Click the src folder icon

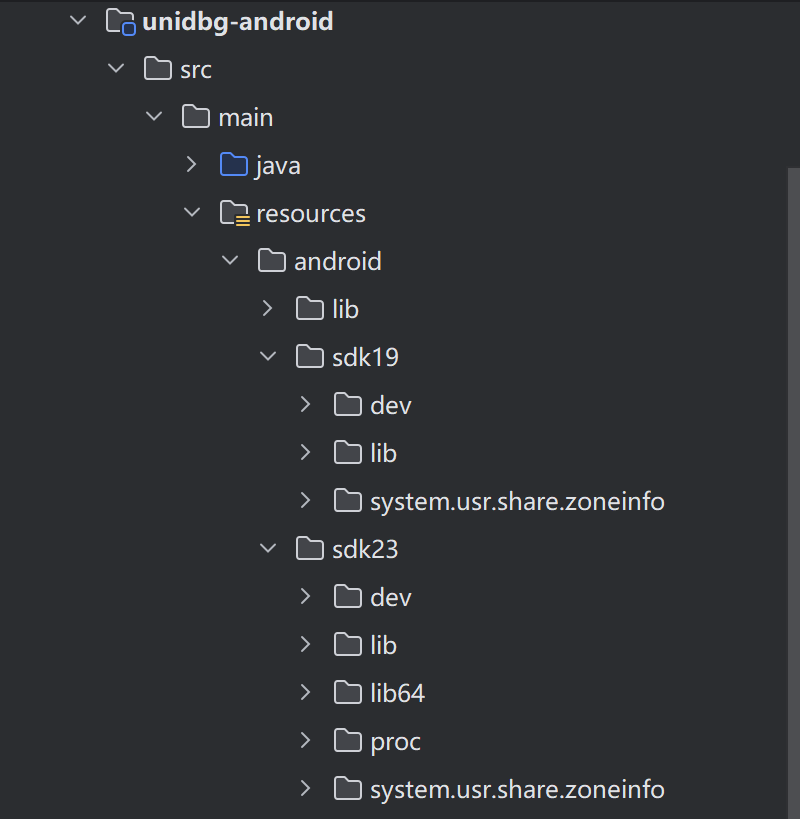[x=158, y=69]
